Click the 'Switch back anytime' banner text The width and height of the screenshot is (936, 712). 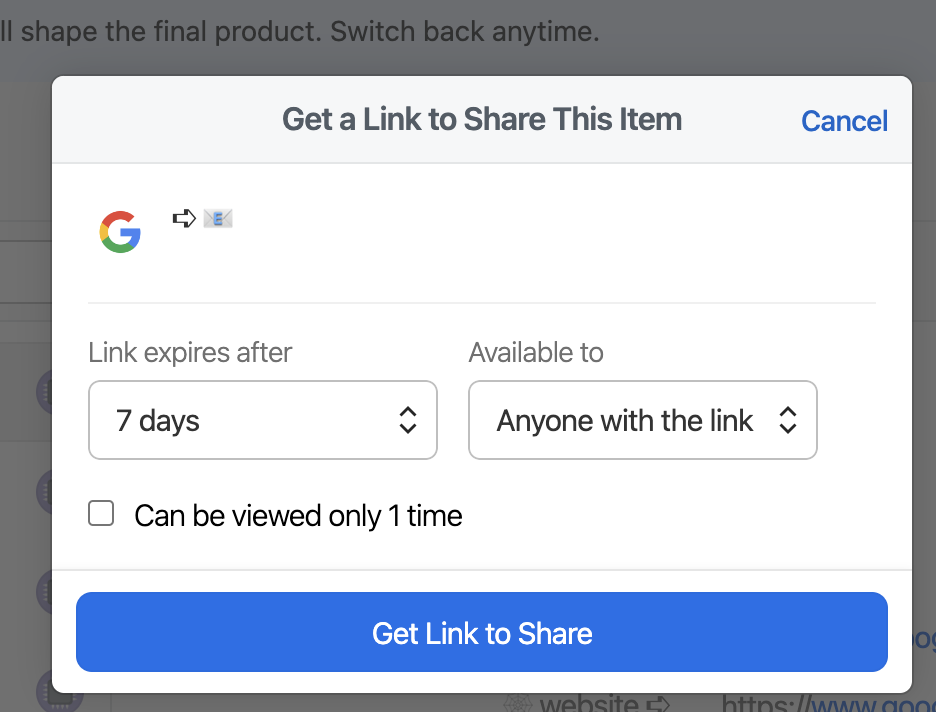pos(465,31)
